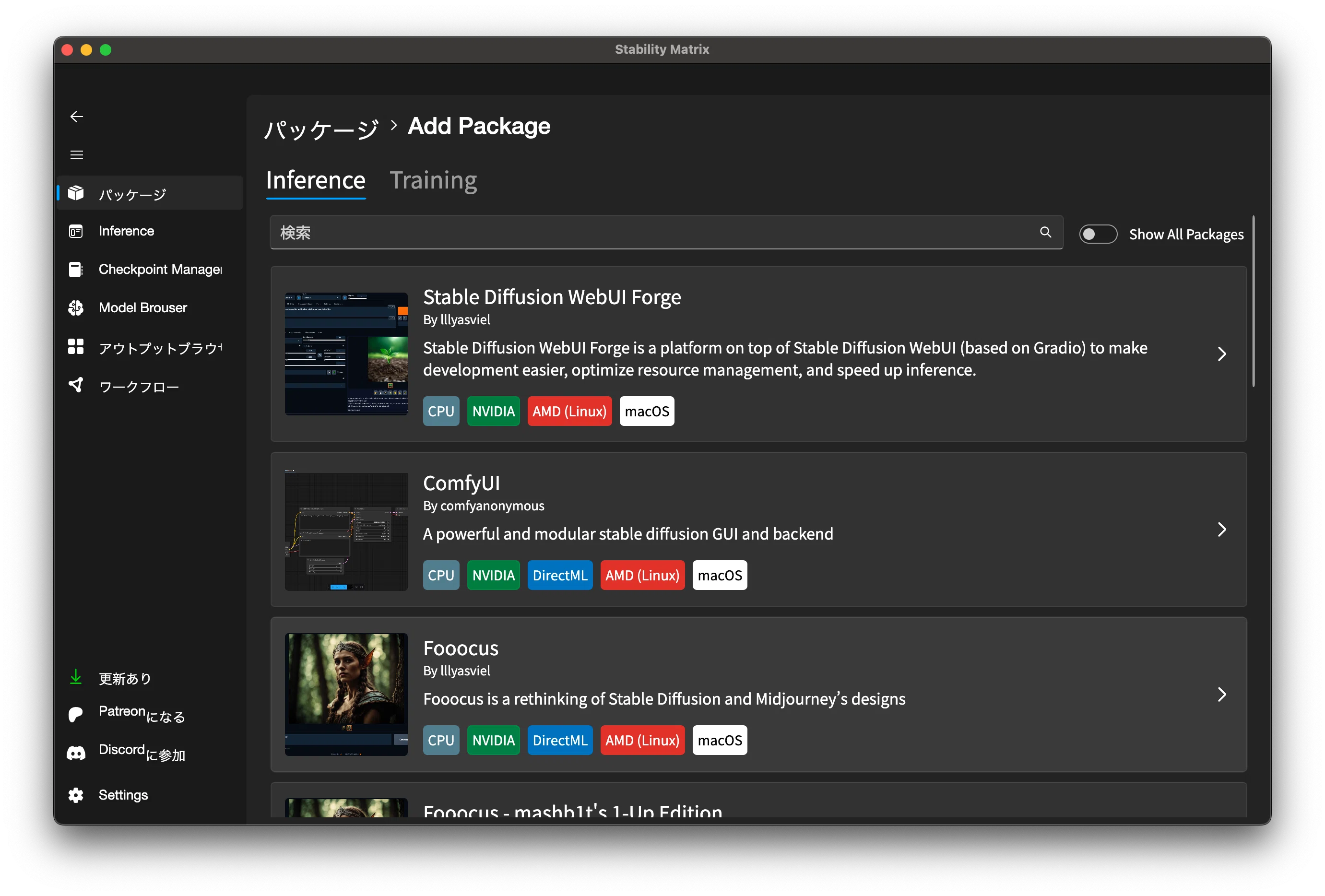Click the AMD (Linux) tag on the Forge card

coord(569,411)
